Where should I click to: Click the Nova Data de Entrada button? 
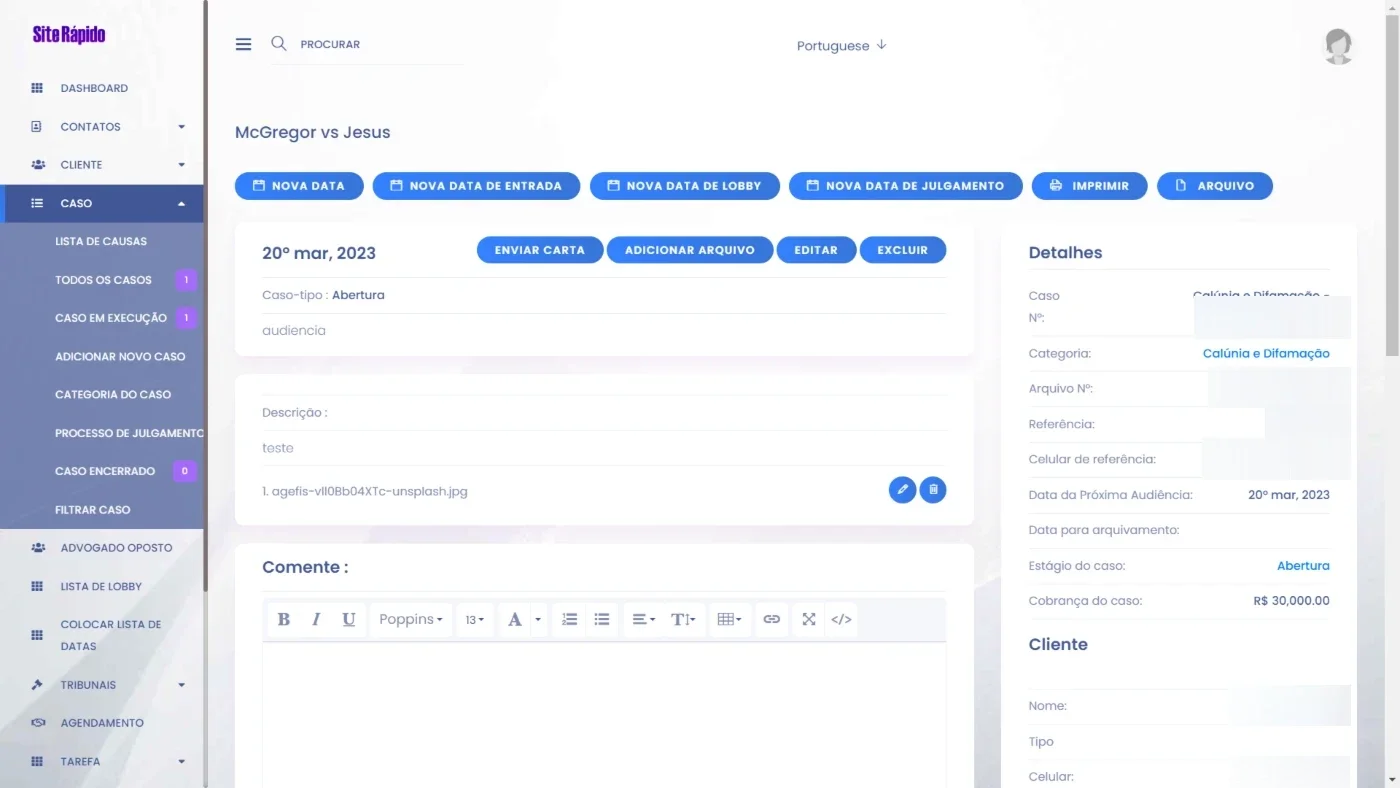476,186
